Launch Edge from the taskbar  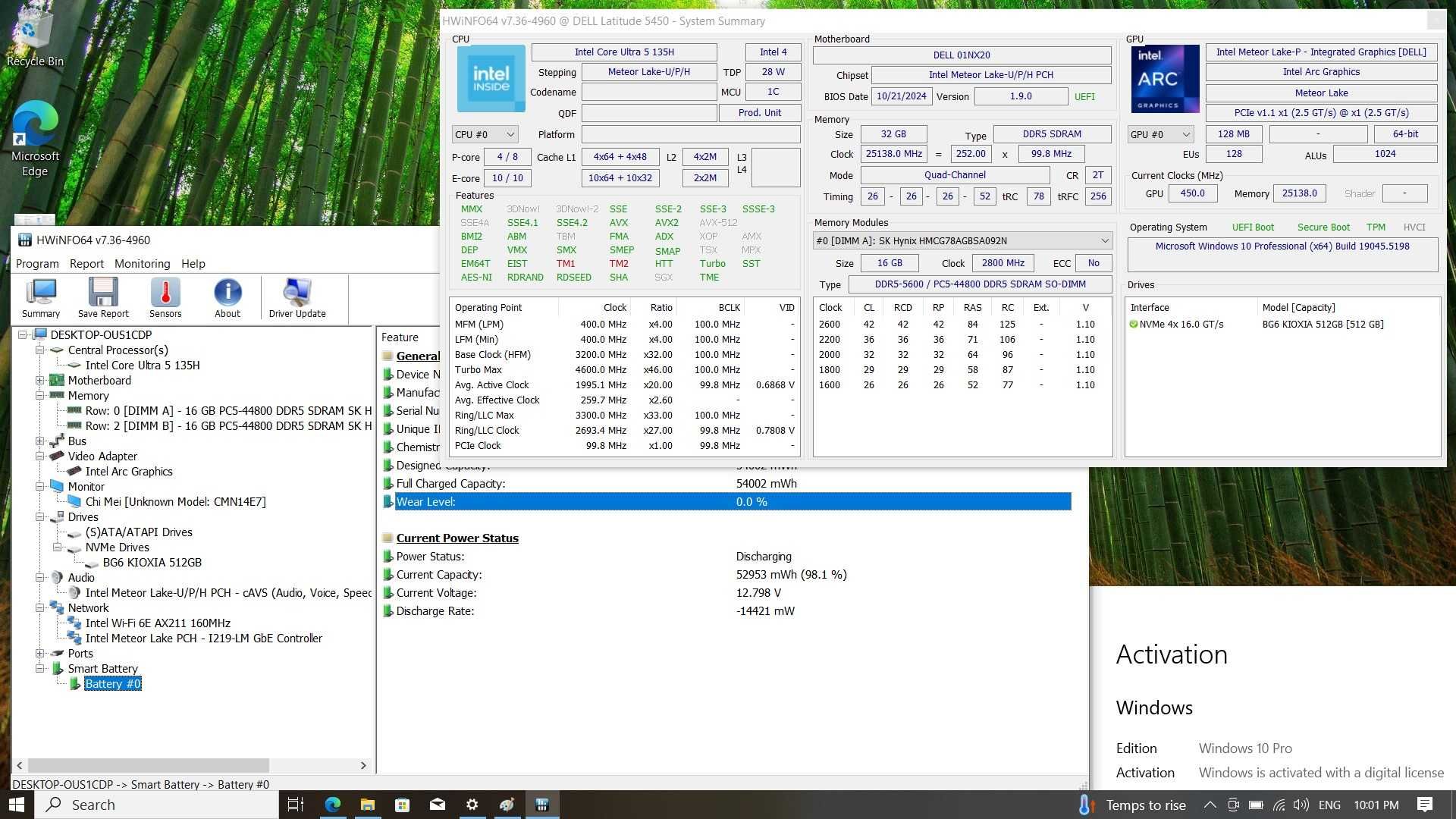coord(332,805)
